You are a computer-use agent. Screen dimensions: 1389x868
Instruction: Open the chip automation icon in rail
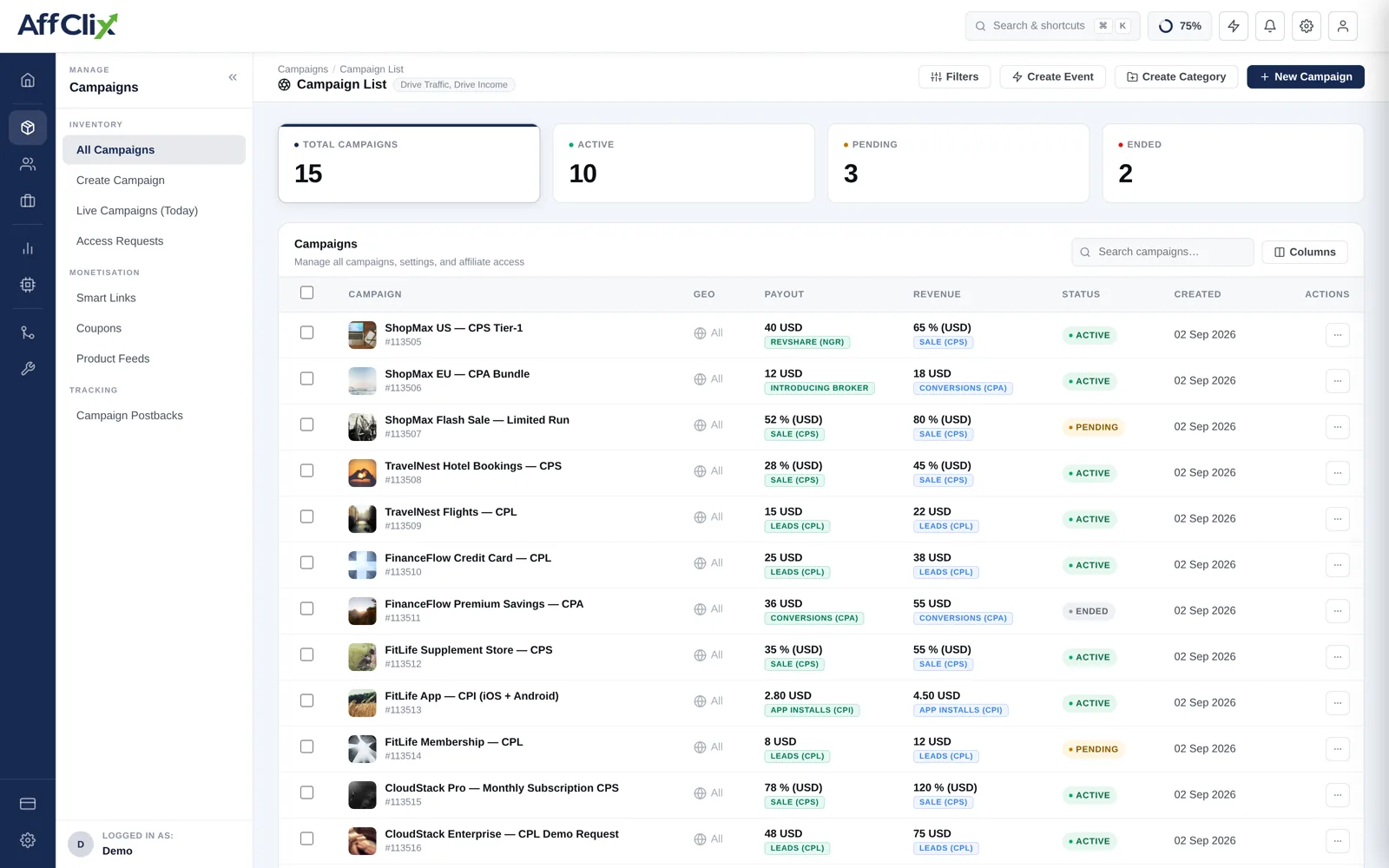[x=28, y=285]
